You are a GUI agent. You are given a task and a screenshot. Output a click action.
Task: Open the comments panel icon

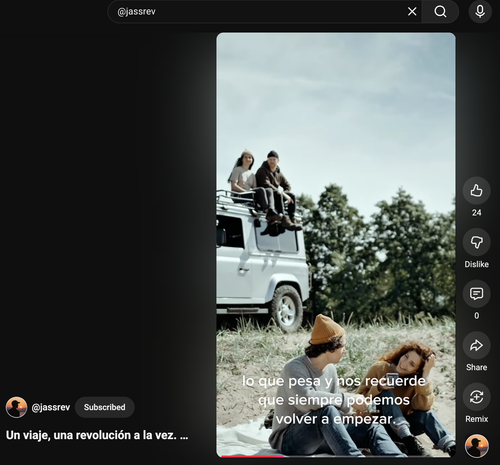pos(476,294)
